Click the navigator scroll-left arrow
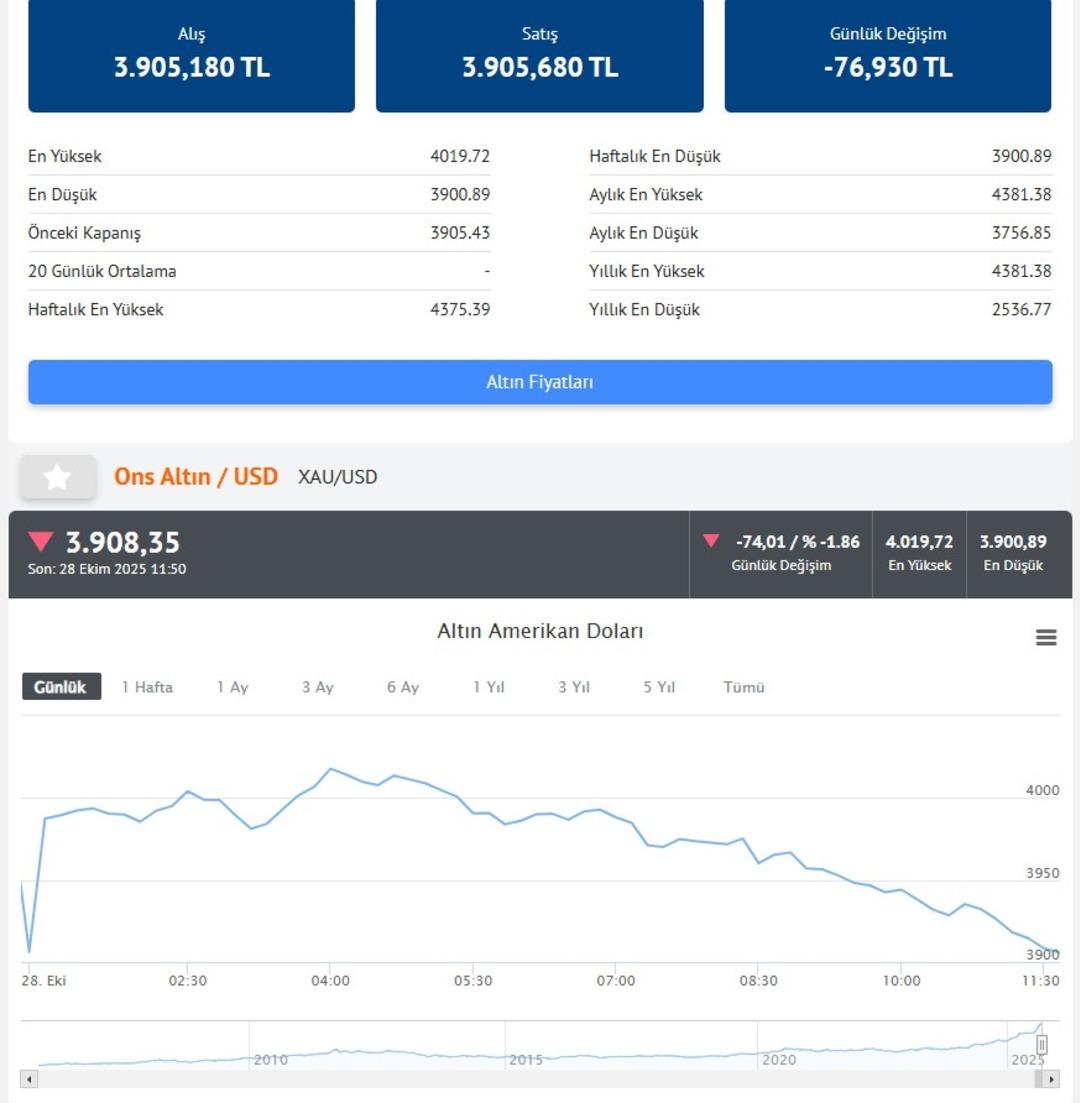The image size is (1080, 1103). (x=29, y=1080)
